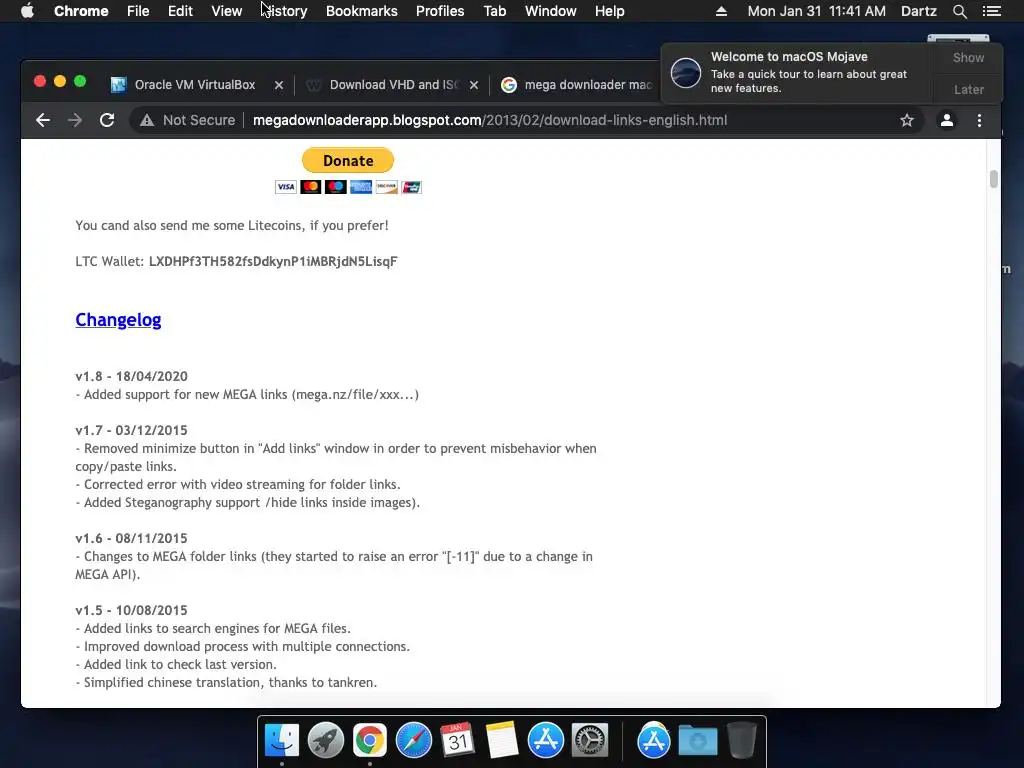The height and width of the screenshot is (768, 1024).
Task: Bookmark this page with the star icon
Action: point(906,120)
